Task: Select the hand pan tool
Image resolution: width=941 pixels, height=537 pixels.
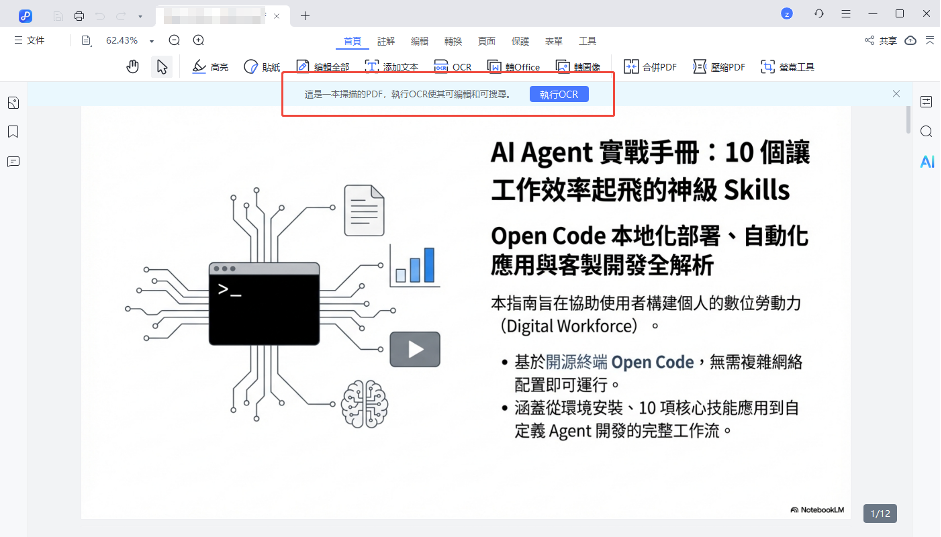Action: [132, 67]
